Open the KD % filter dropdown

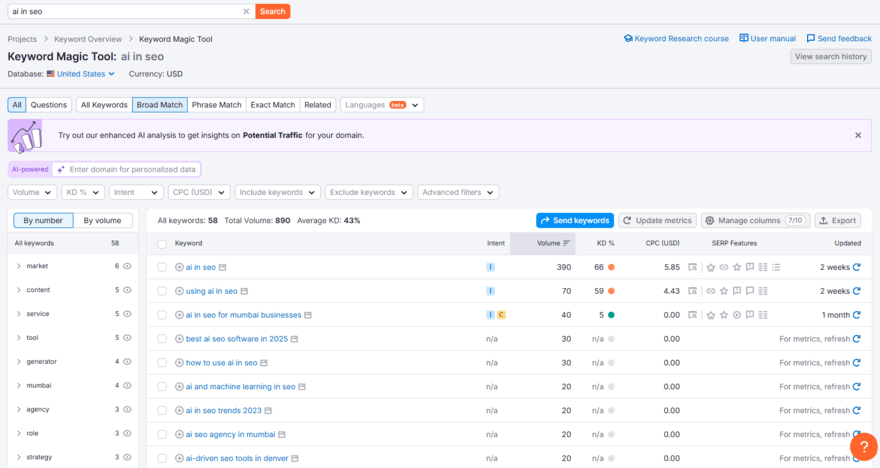(x=82, y=192)
